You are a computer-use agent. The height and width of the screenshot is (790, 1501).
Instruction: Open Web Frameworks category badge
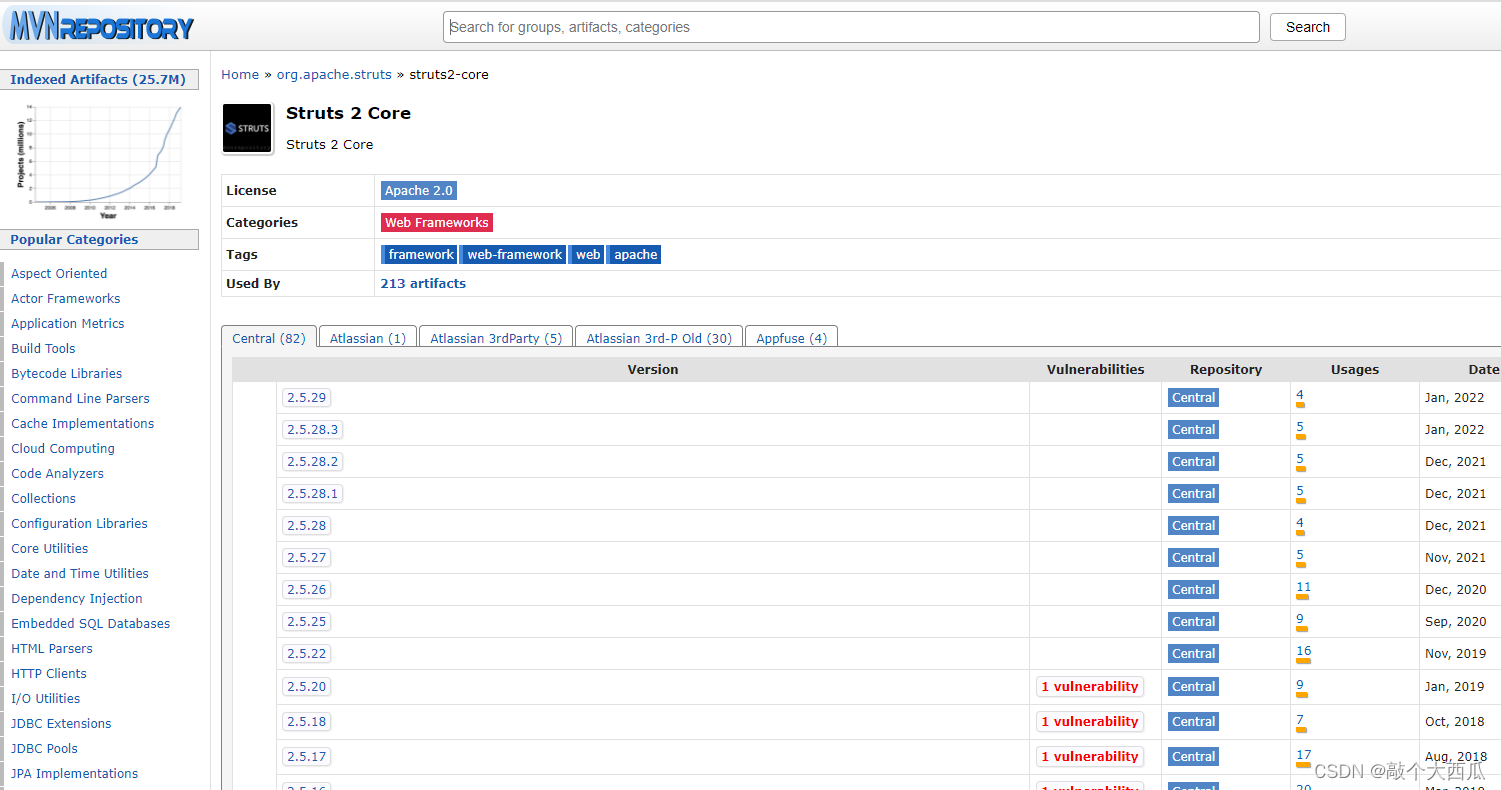click(x=437, y=222)
